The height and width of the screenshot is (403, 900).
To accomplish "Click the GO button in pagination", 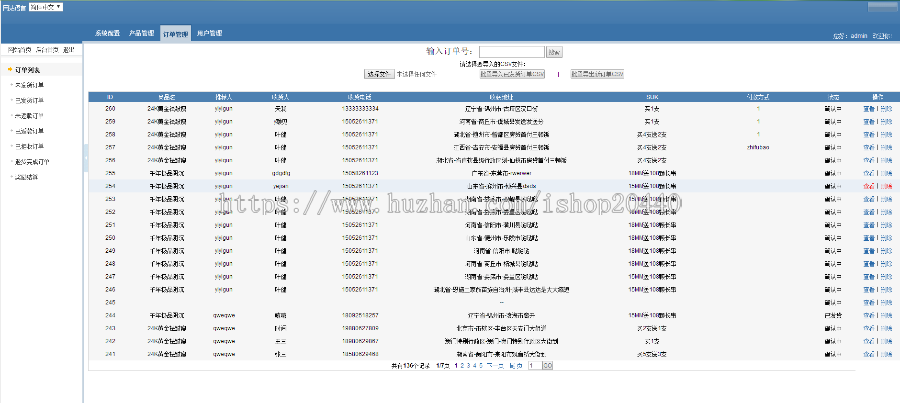I will pos(548,365).
